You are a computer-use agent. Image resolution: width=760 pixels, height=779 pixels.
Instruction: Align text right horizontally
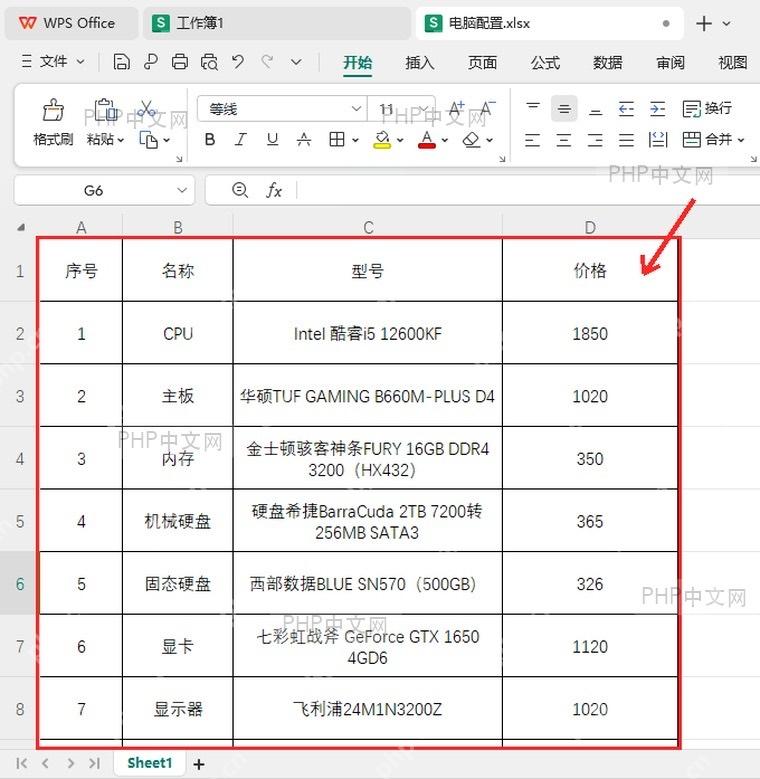click(x=595, y=140)
